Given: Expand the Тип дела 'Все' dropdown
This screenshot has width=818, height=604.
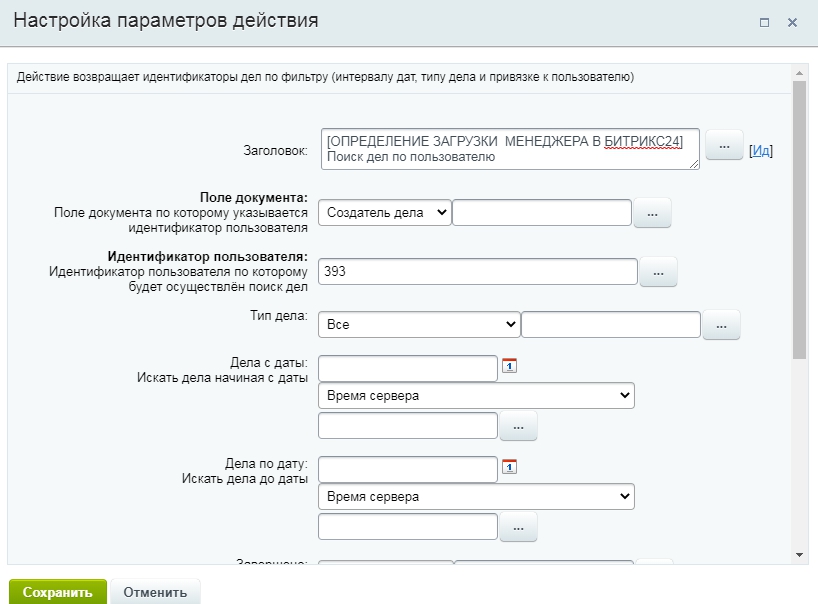Looking at the screenshot, I should [x=419, y=325].
